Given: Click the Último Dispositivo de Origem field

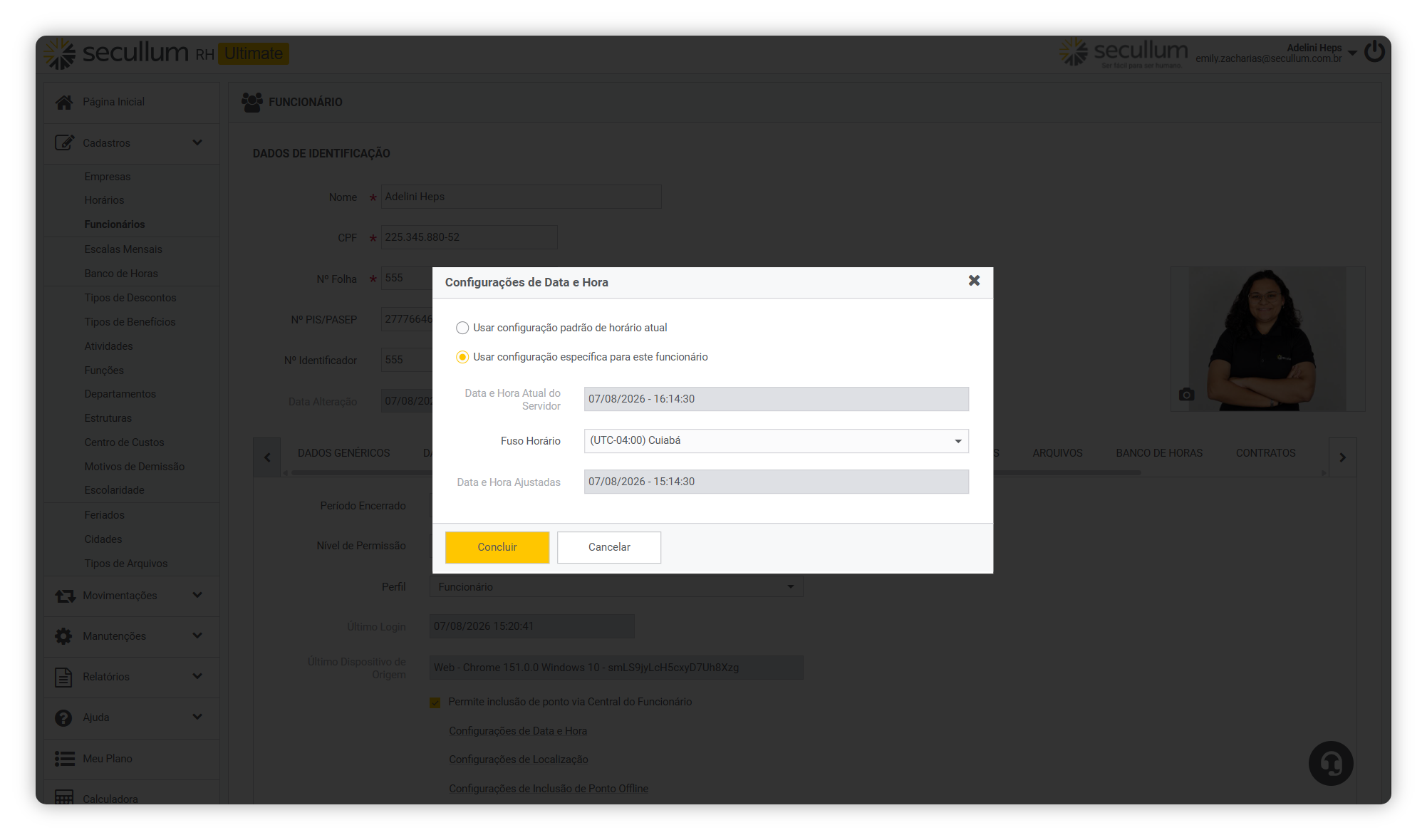Looking at the screenshot, I should (616, 668).
